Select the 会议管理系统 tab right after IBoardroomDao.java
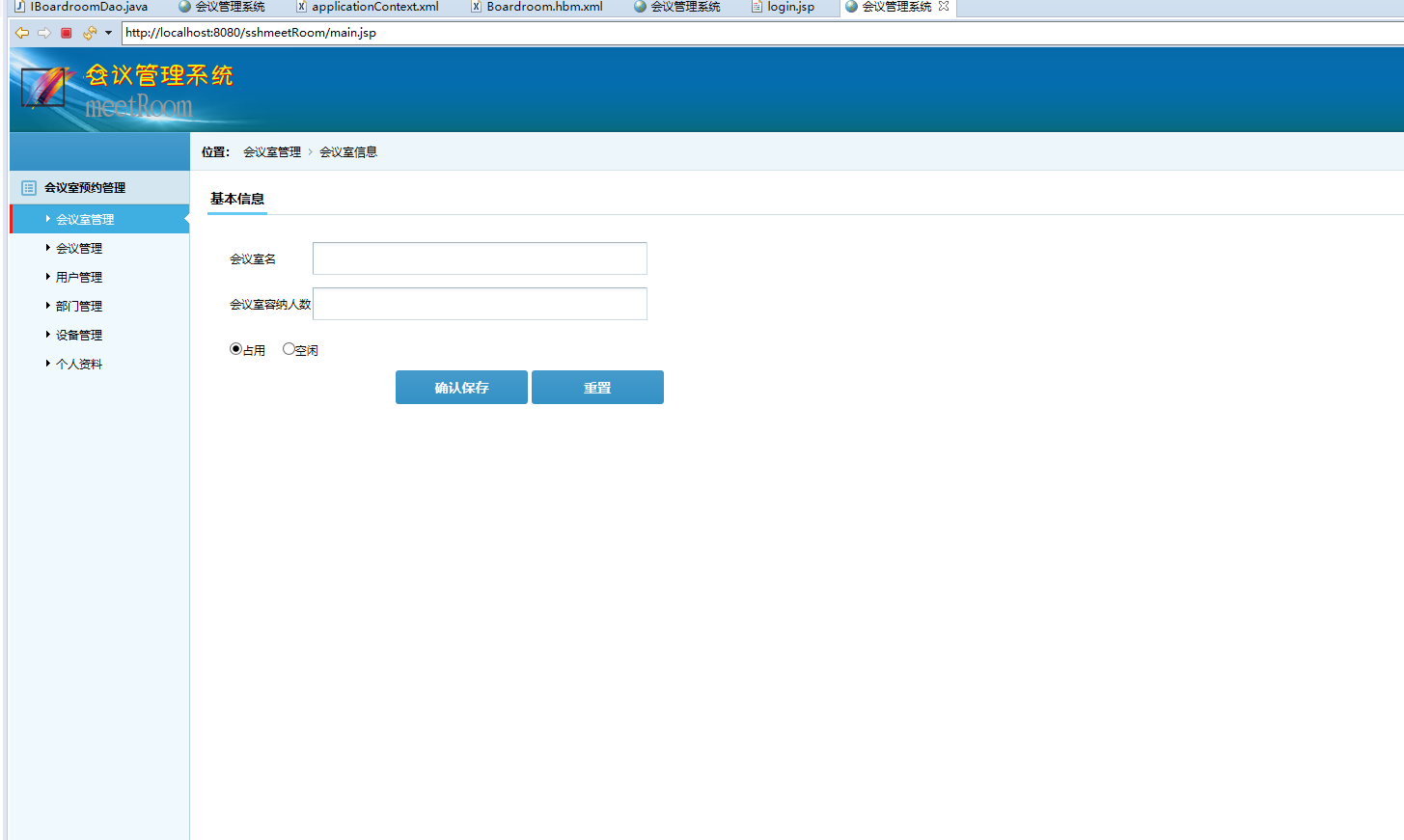 click(x=222, y=7)
